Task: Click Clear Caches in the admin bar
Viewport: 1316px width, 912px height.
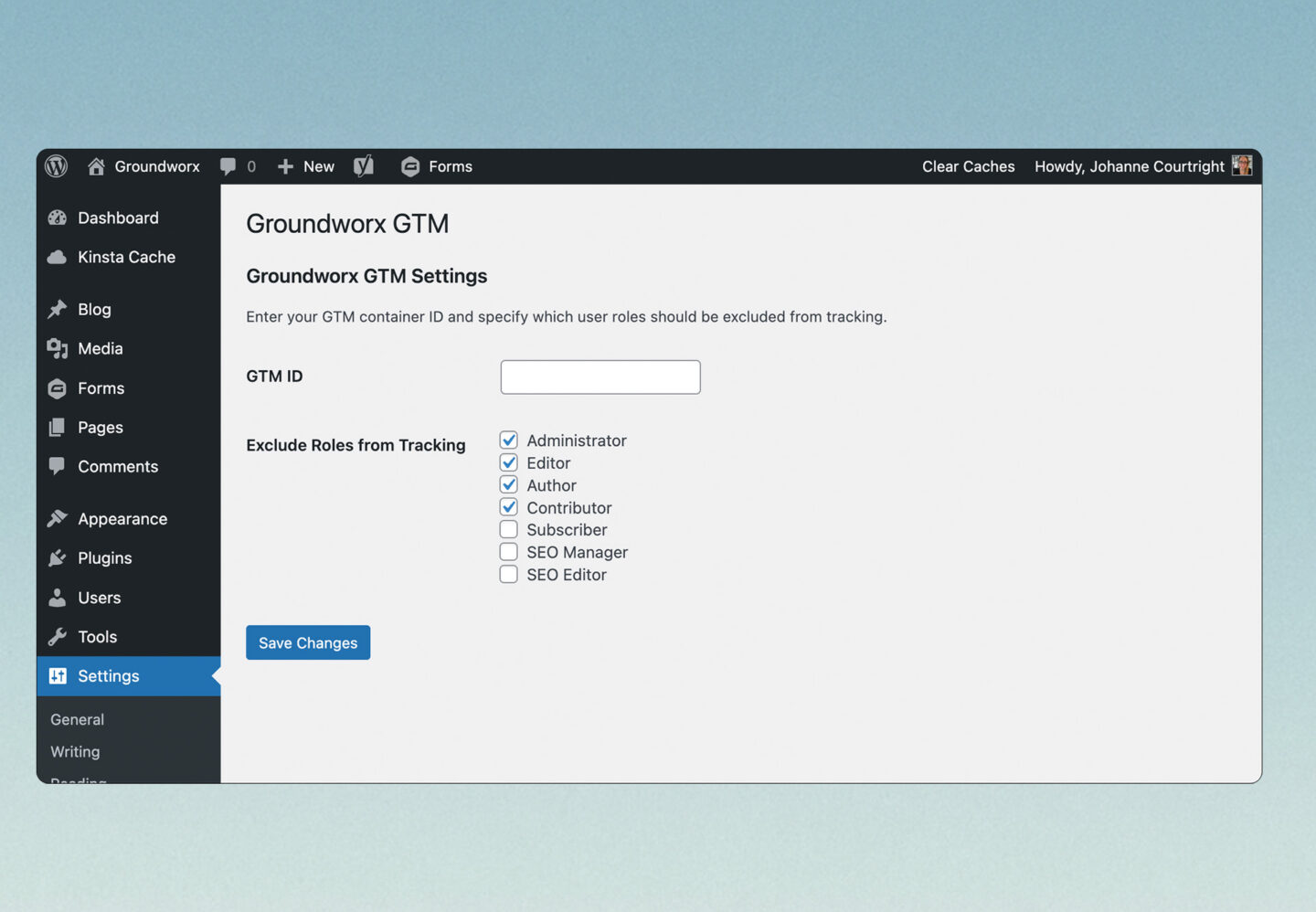Action: tap(968, 166)
